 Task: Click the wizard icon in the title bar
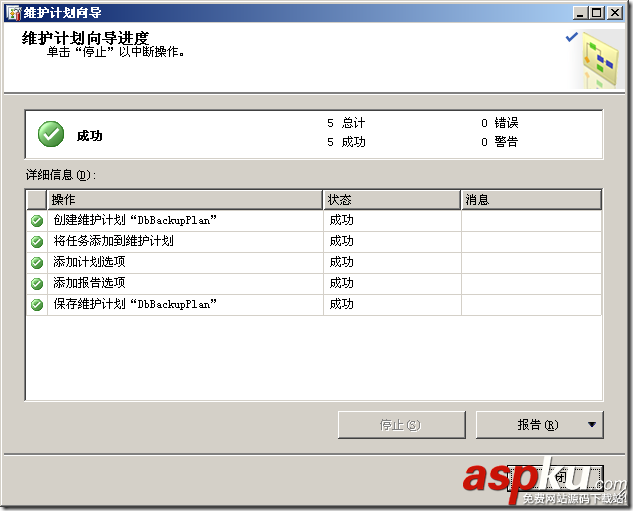[14, 13]
